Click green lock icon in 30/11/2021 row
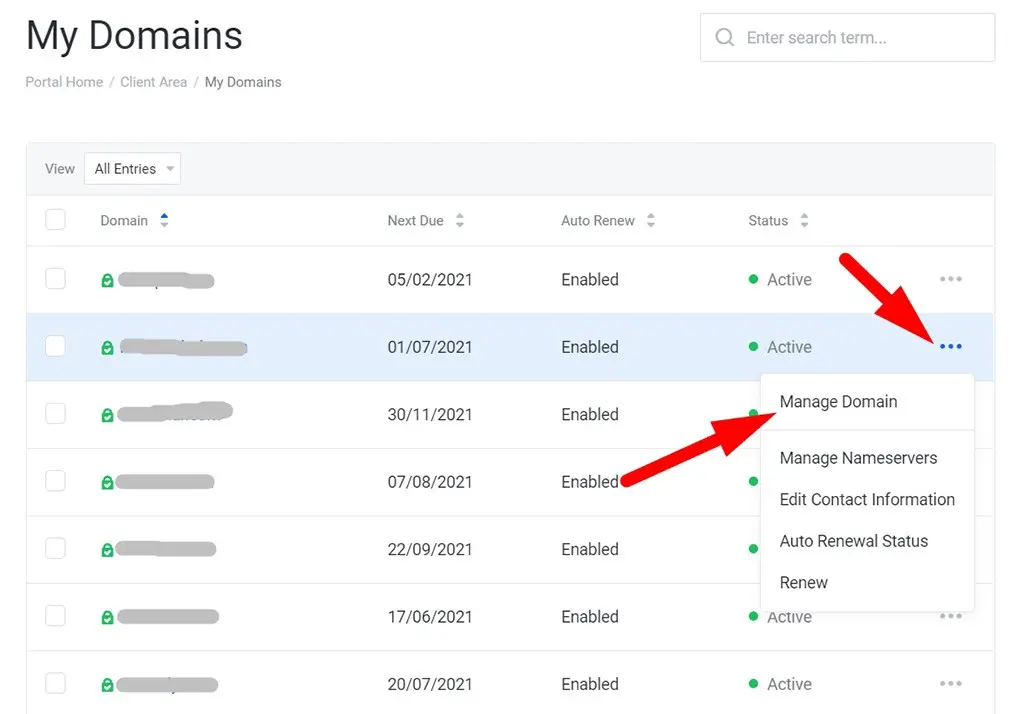This screenshot has height=714, width=1024. [107, 415]
